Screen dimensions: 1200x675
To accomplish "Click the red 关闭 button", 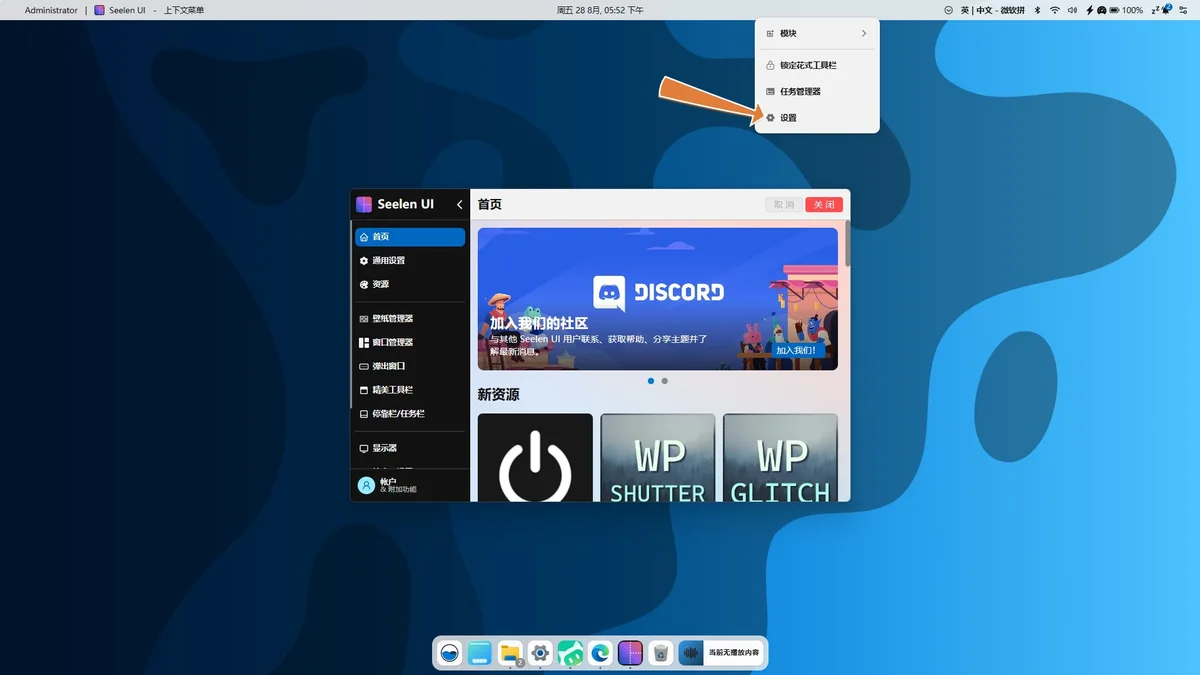I will [824, 204].
